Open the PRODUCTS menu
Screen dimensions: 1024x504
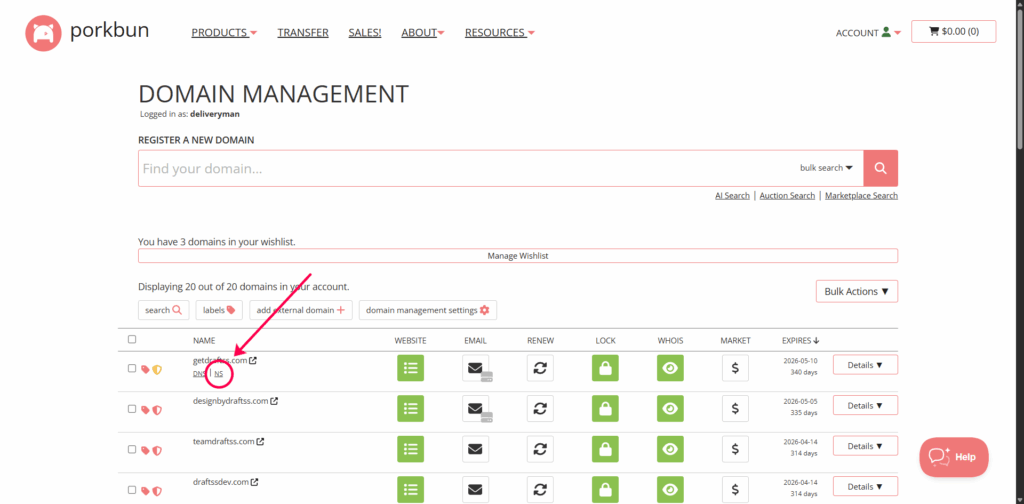coord(224,33)
